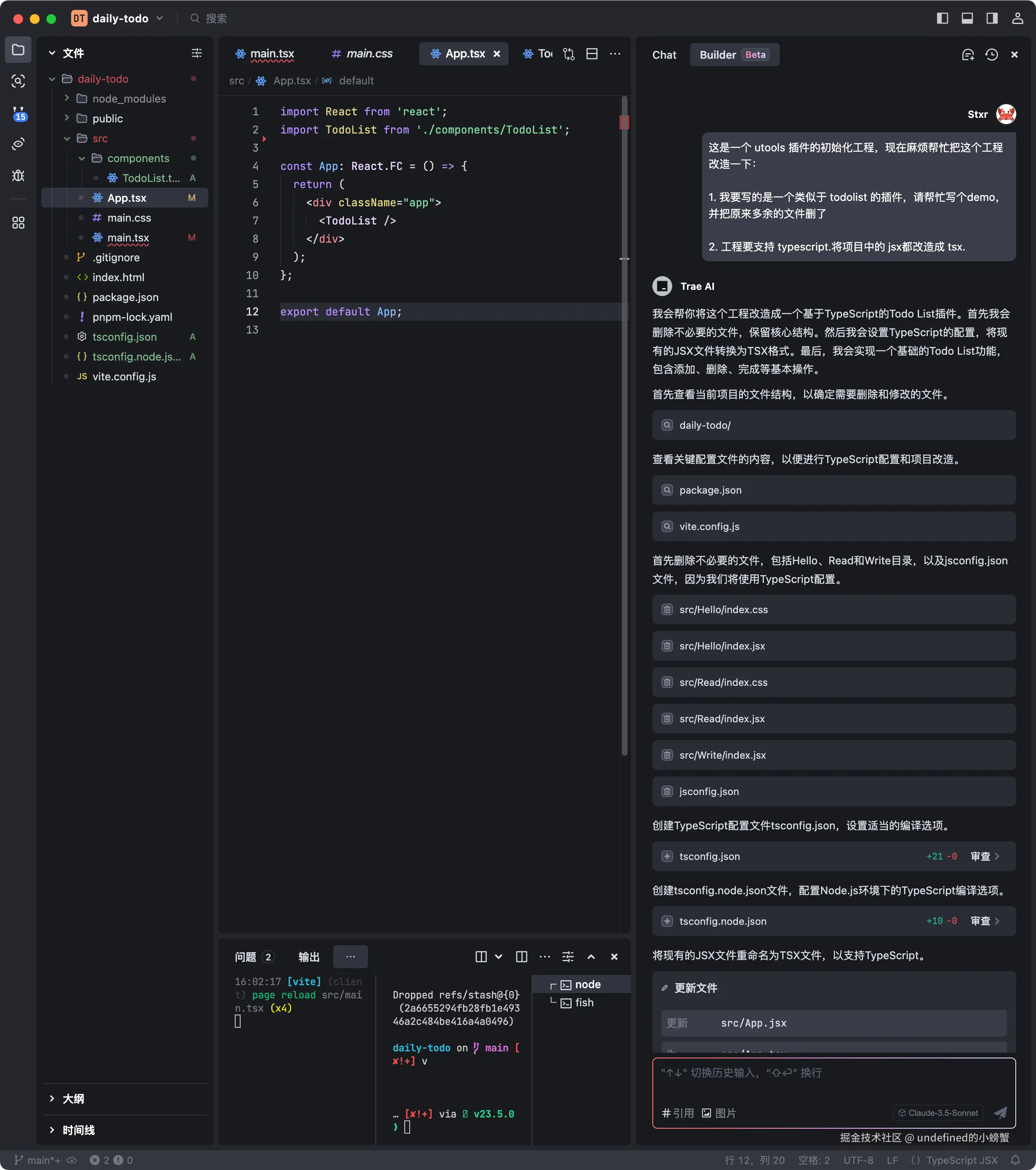The height and width of the screenshot is (1170, 1036).
Task: Switch to the main.css editor tab
Action: point(362,53)
